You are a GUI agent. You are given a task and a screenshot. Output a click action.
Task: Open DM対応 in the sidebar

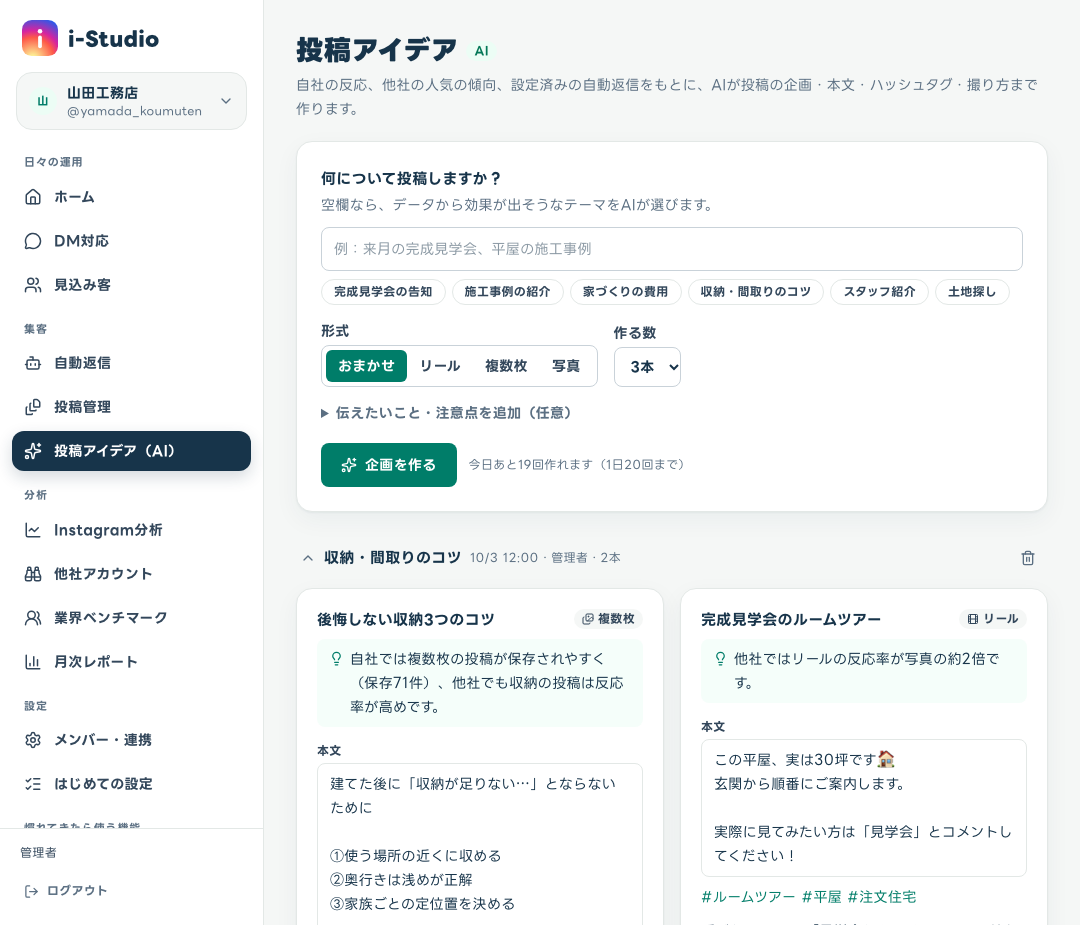(x=132, y=241)
